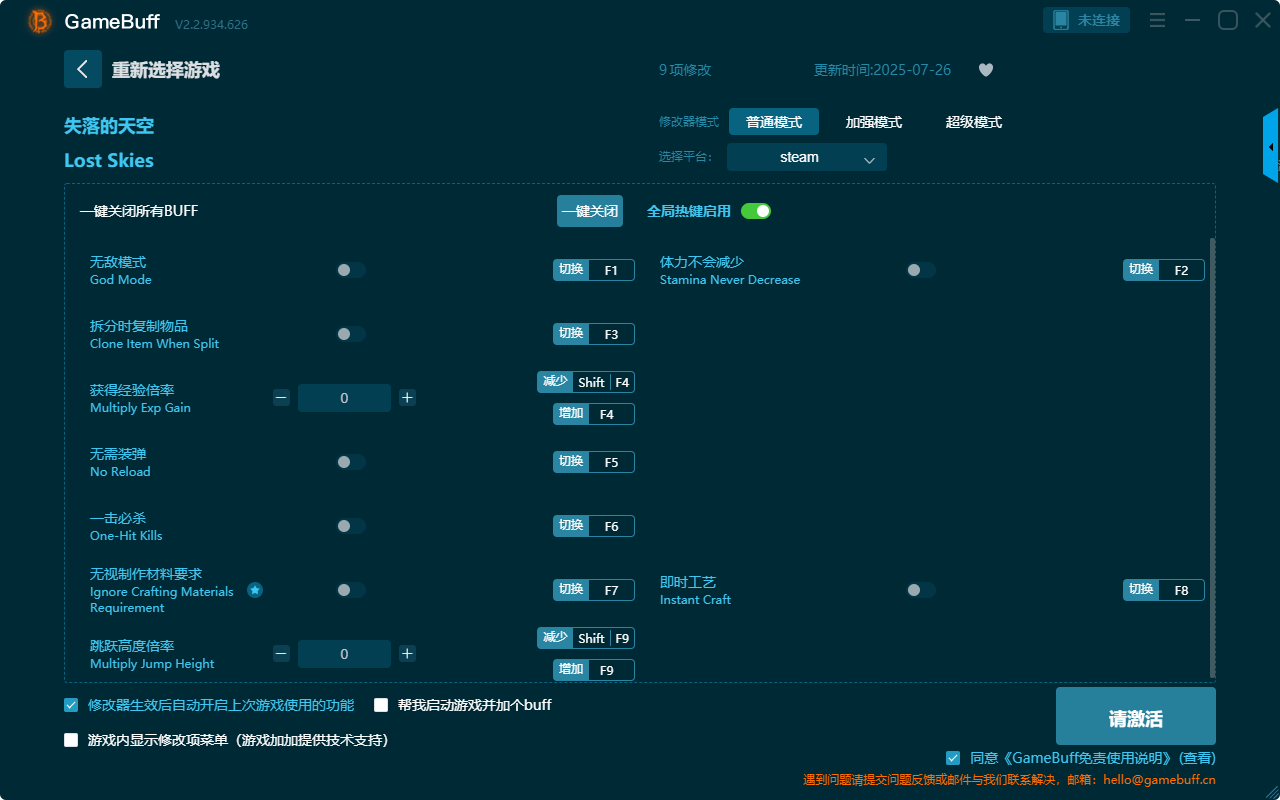
Task: Click the 一键关闭所有BUFF label
Action: click(139, 211)
